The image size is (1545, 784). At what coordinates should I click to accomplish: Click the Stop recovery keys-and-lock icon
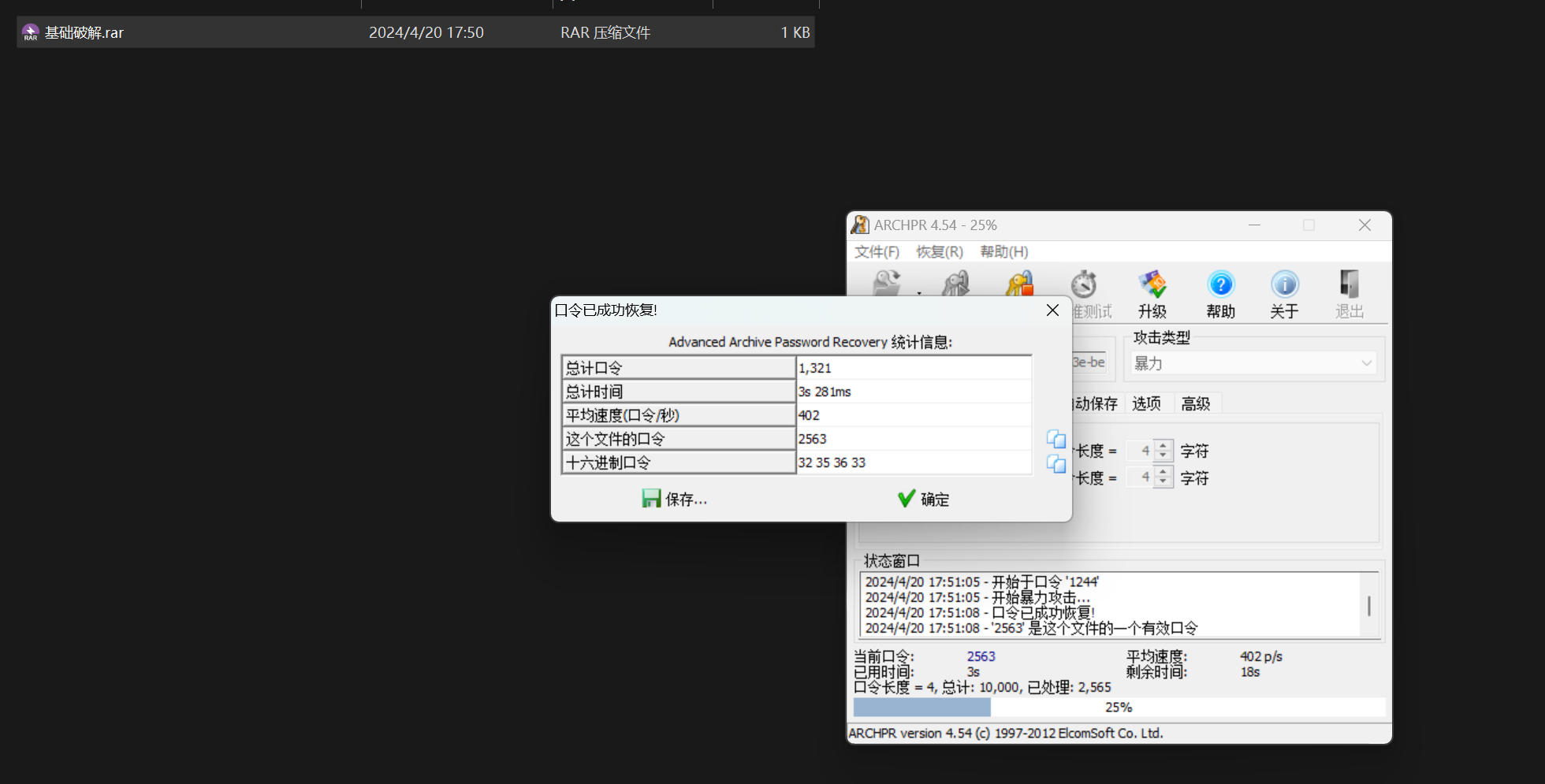(1019, 283)
